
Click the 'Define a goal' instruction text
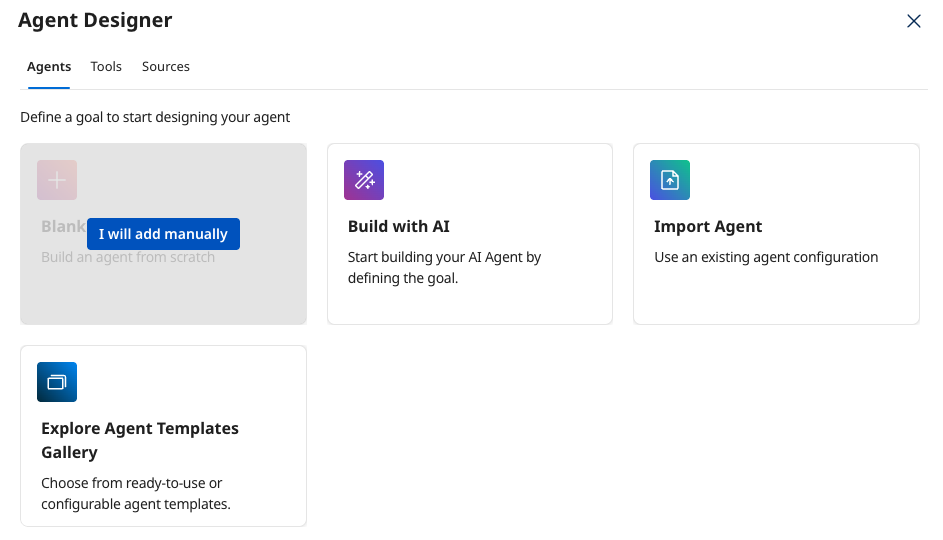(x=155, y=117)
